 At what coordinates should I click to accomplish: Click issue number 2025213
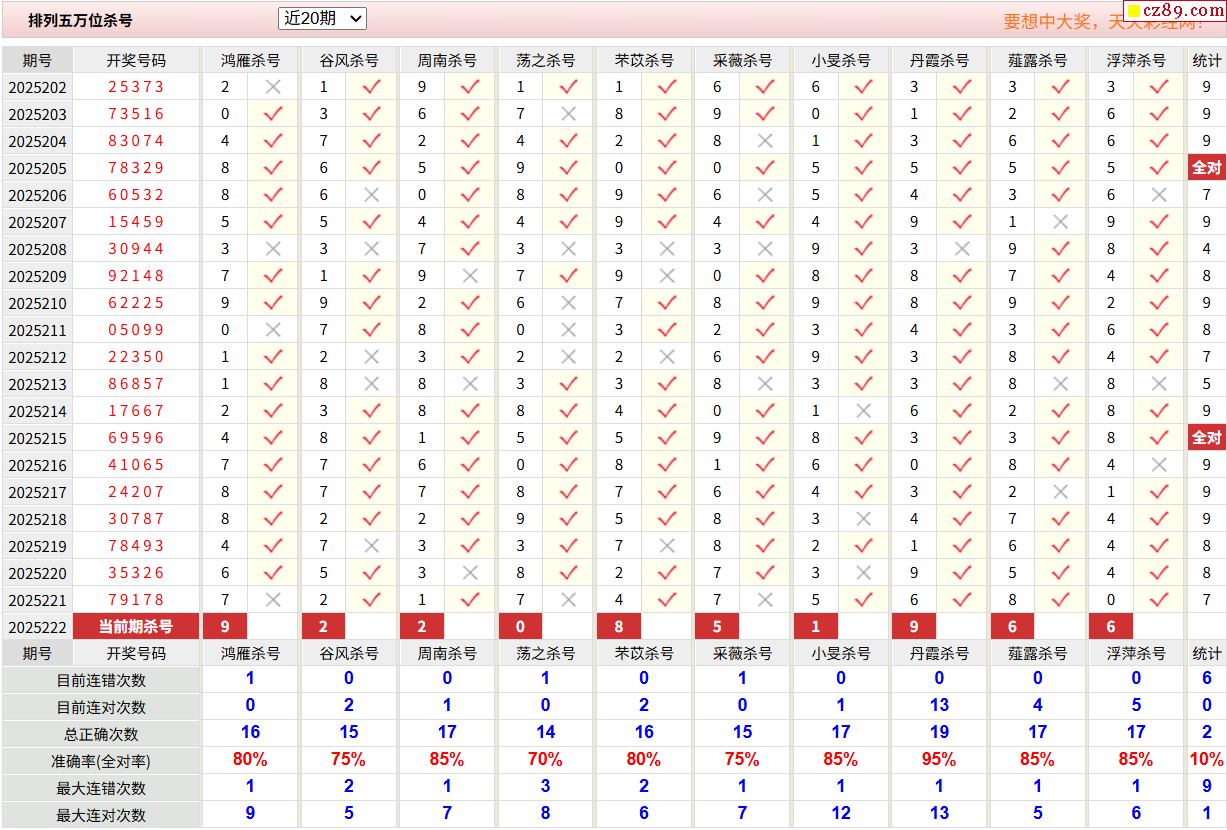pyautogui.click(x=37, y=385)
